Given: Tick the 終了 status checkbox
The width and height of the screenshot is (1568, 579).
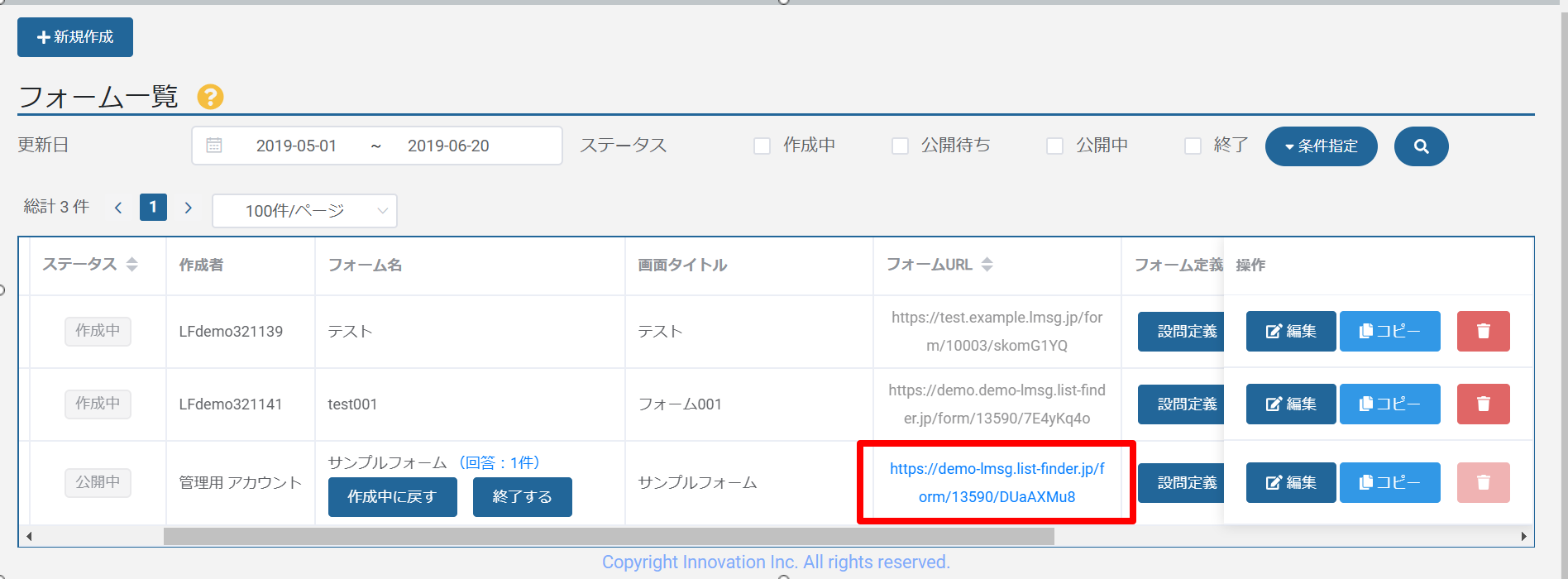Looking at the screenshot, I should tap(1193, 146).
